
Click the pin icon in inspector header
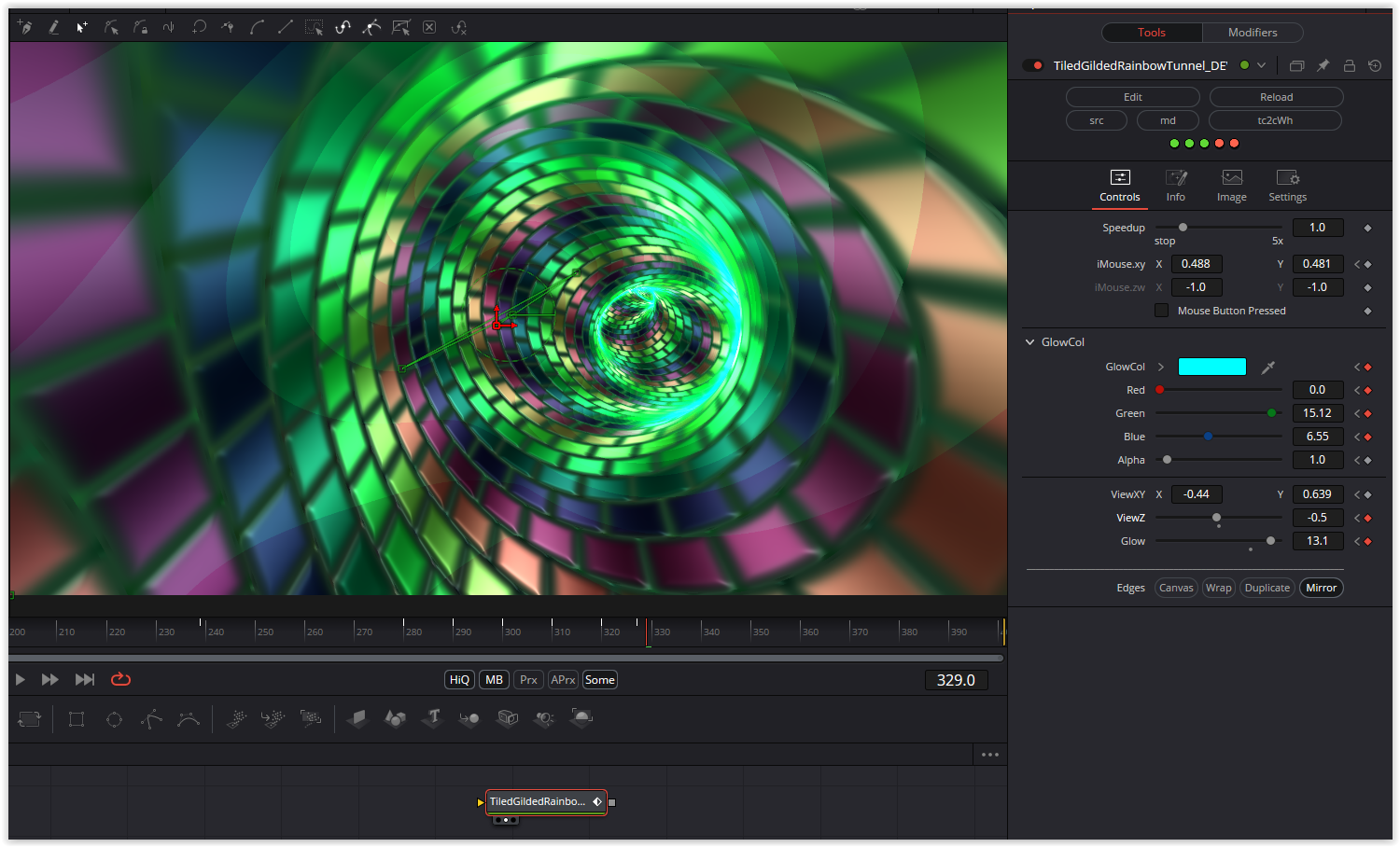(x=1323, y=65)
